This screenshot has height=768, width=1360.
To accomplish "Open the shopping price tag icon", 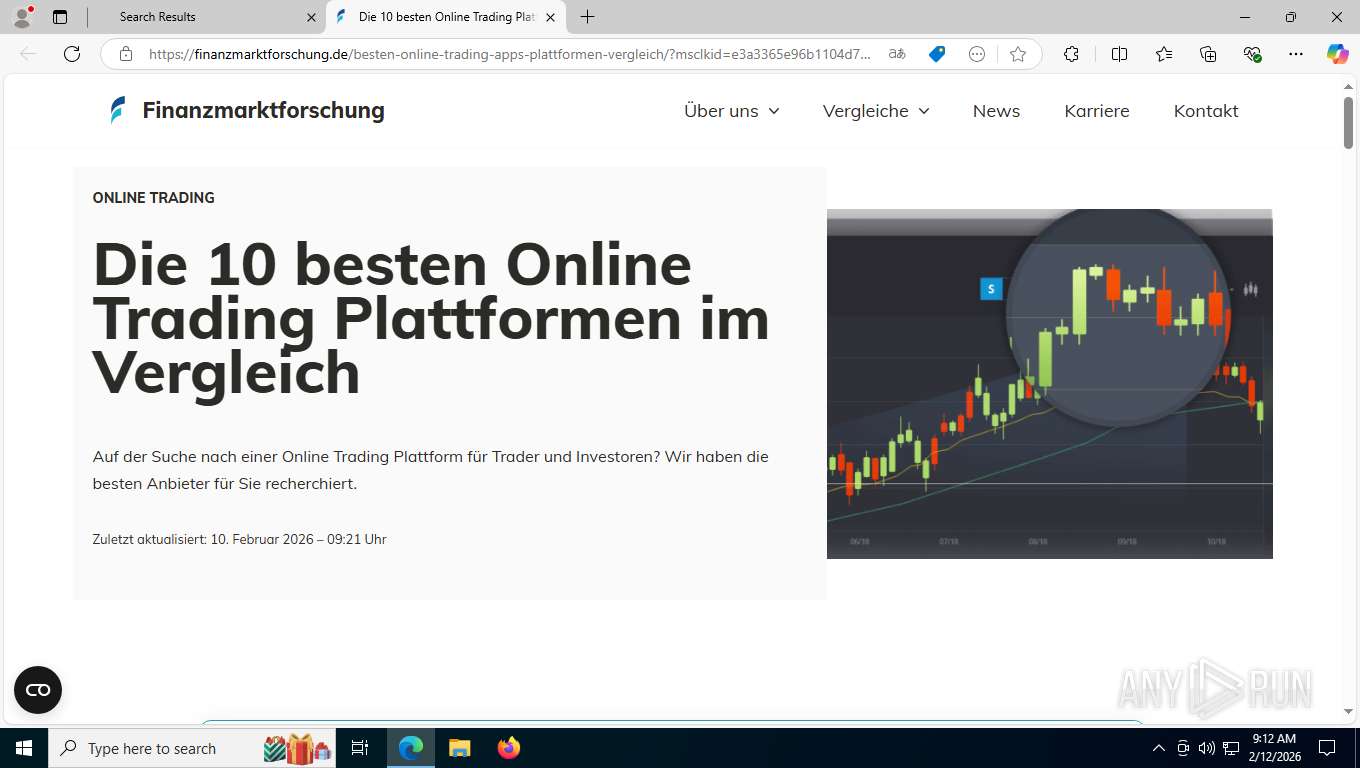I will [x=937, y=54].
